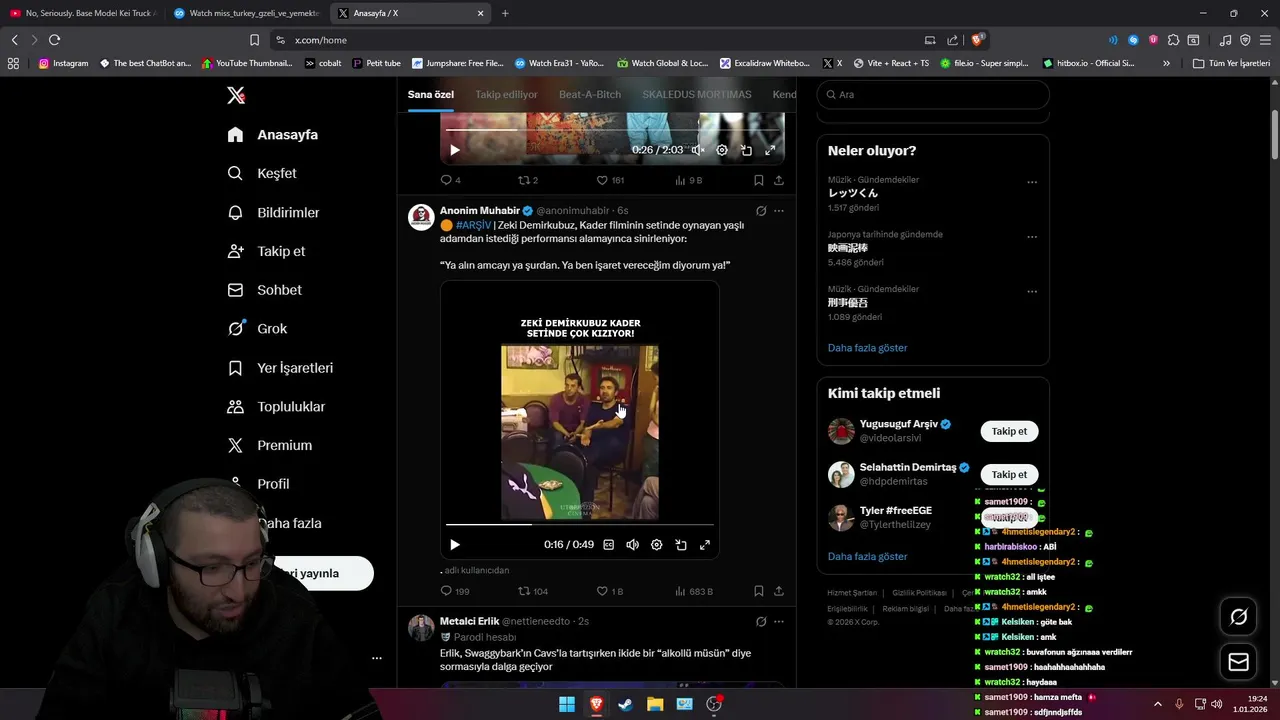Bookmark this page in address bar
Viewport: 1280px width, 720px height.
(254, 40)
